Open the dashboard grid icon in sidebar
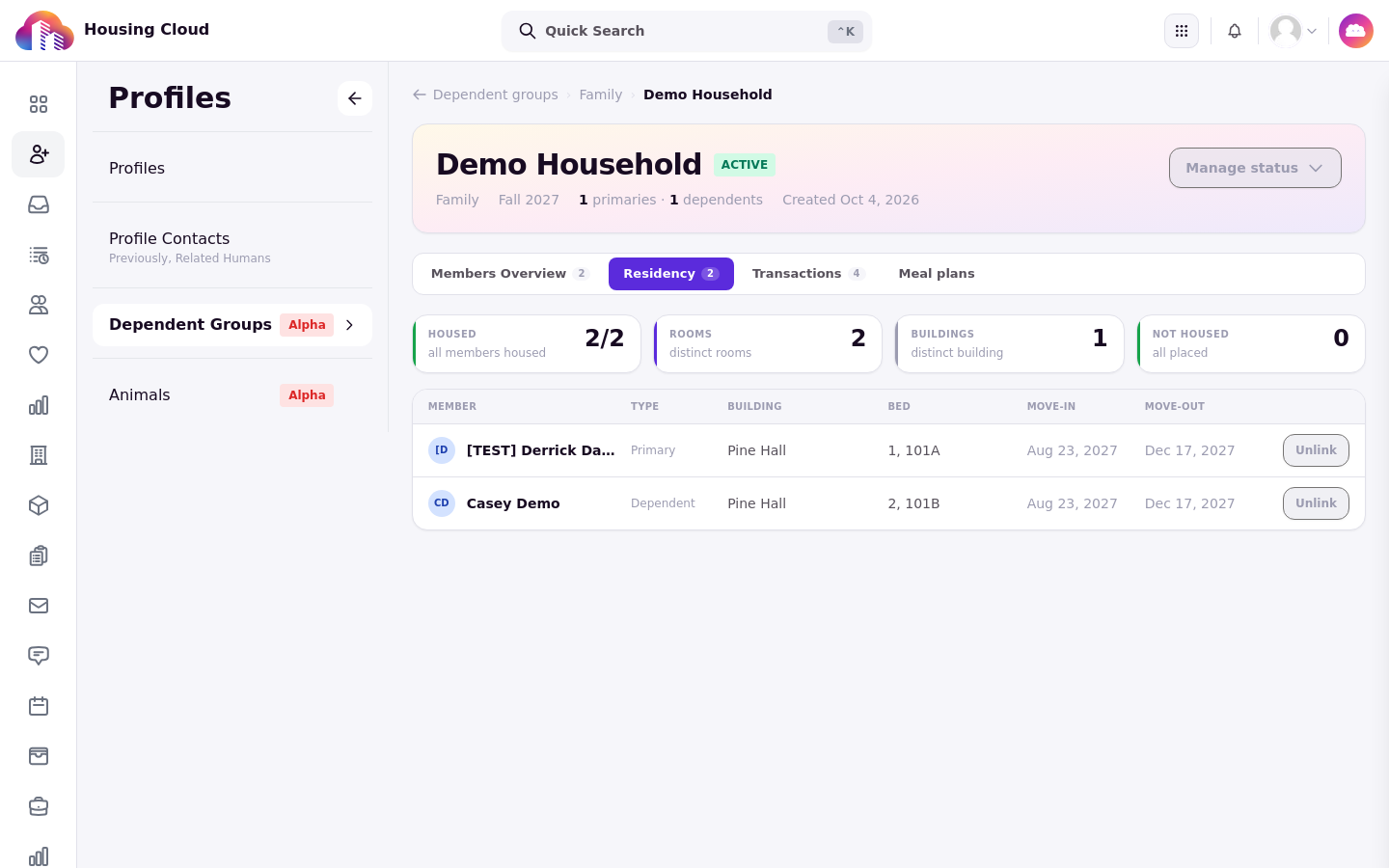This screenshot has width=1389, height=868. pyautogui.click(x=39, y=104)
